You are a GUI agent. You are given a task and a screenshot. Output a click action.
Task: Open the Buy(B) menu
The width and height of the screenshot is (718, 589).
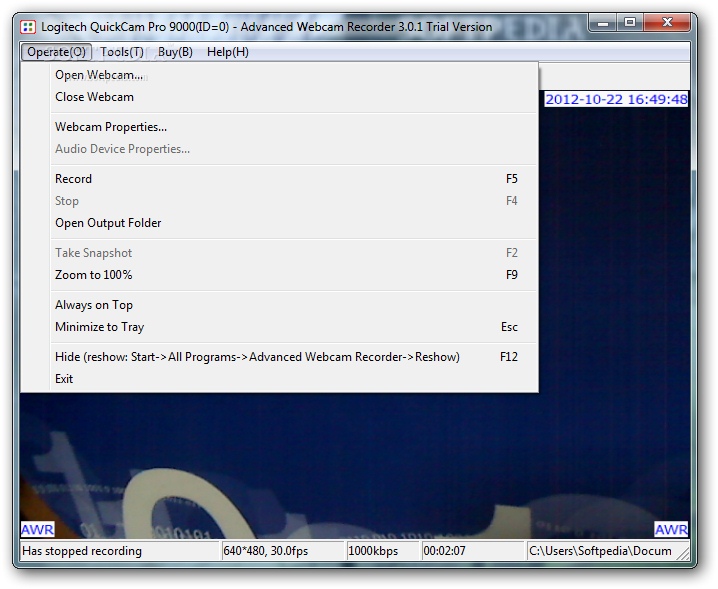click(175, 52)
